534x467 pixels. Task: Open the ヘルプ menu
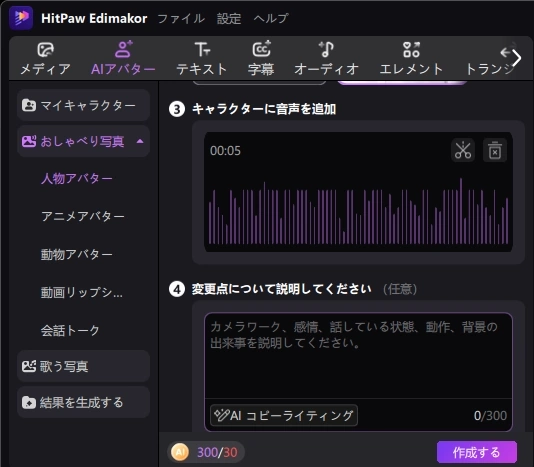coord(271,18)
